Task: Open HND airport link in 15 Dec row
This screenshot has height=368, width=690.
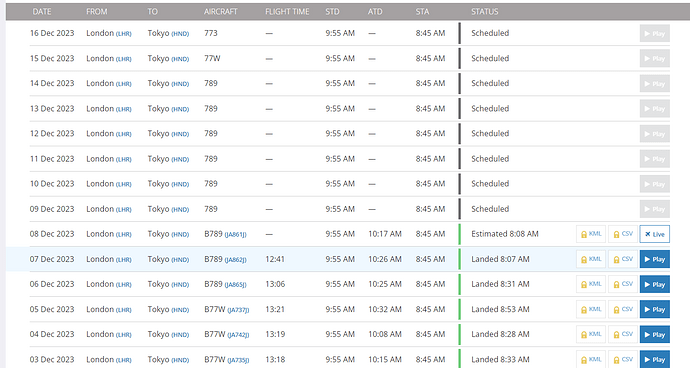Action: tap(180, 59)
